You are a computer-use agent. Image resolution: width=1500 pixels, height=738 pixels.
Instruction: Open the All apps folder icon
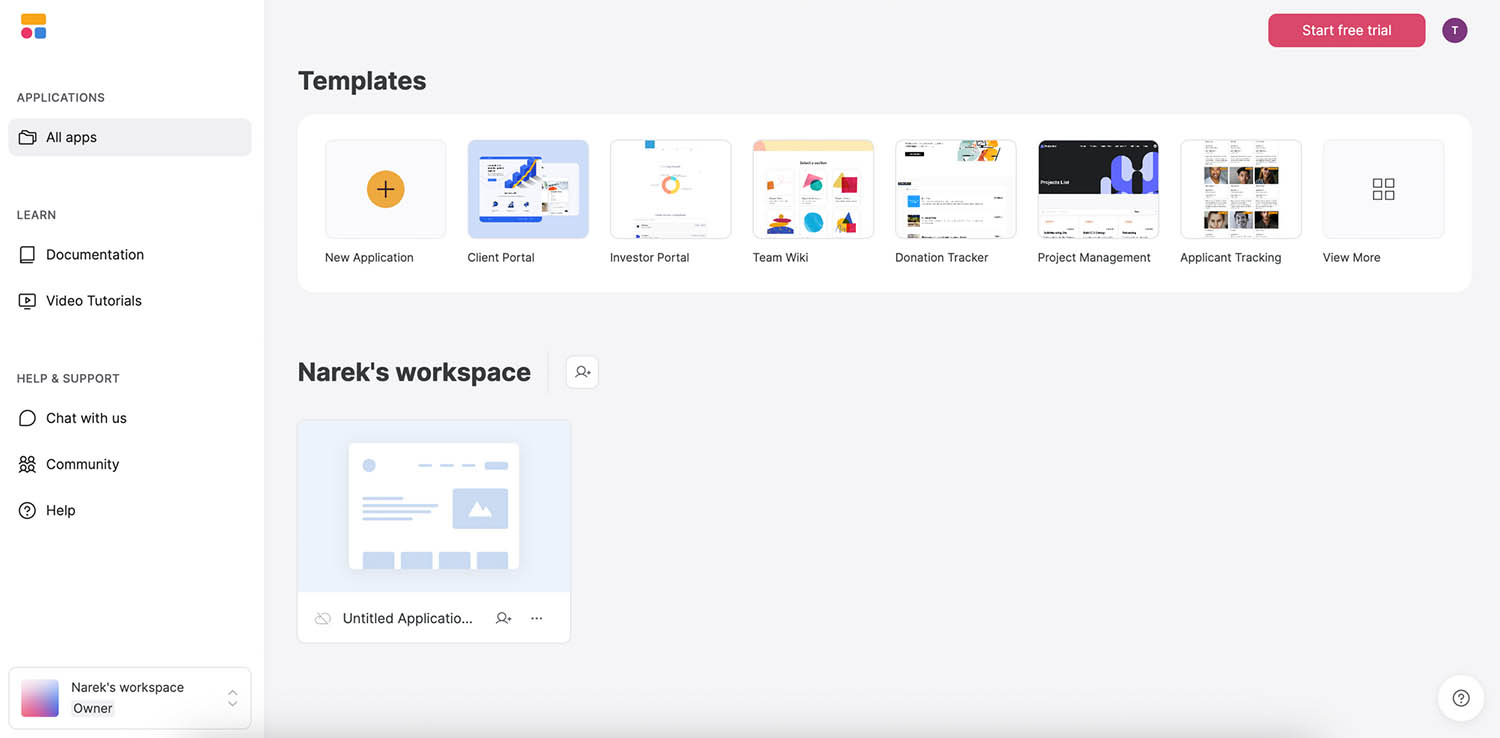tap(27, 137)
